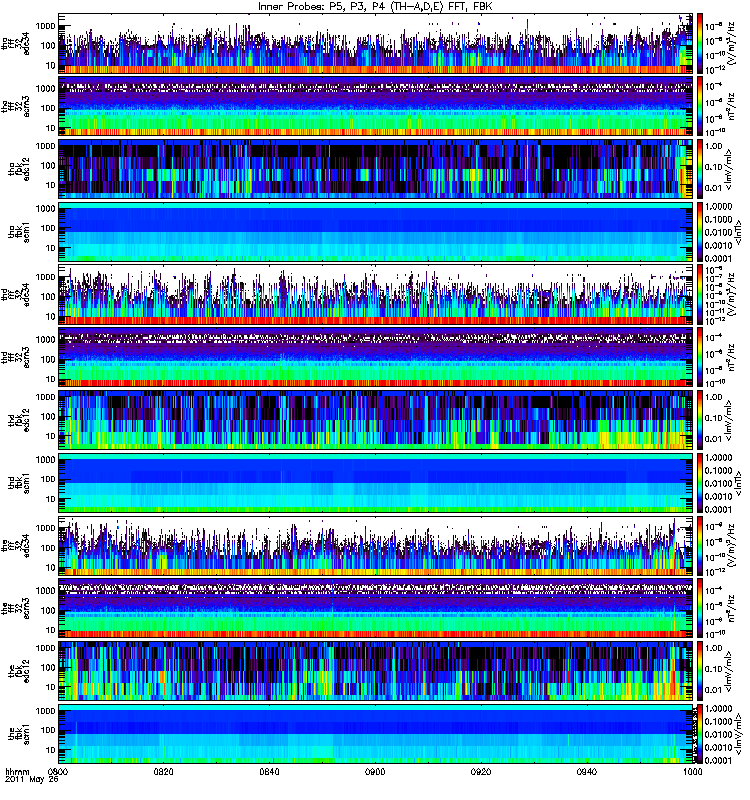Select the thd fbk scm1 filter bank panel
Image resolution: width=750 pixels, height=800 pixels.
point(375,483)
